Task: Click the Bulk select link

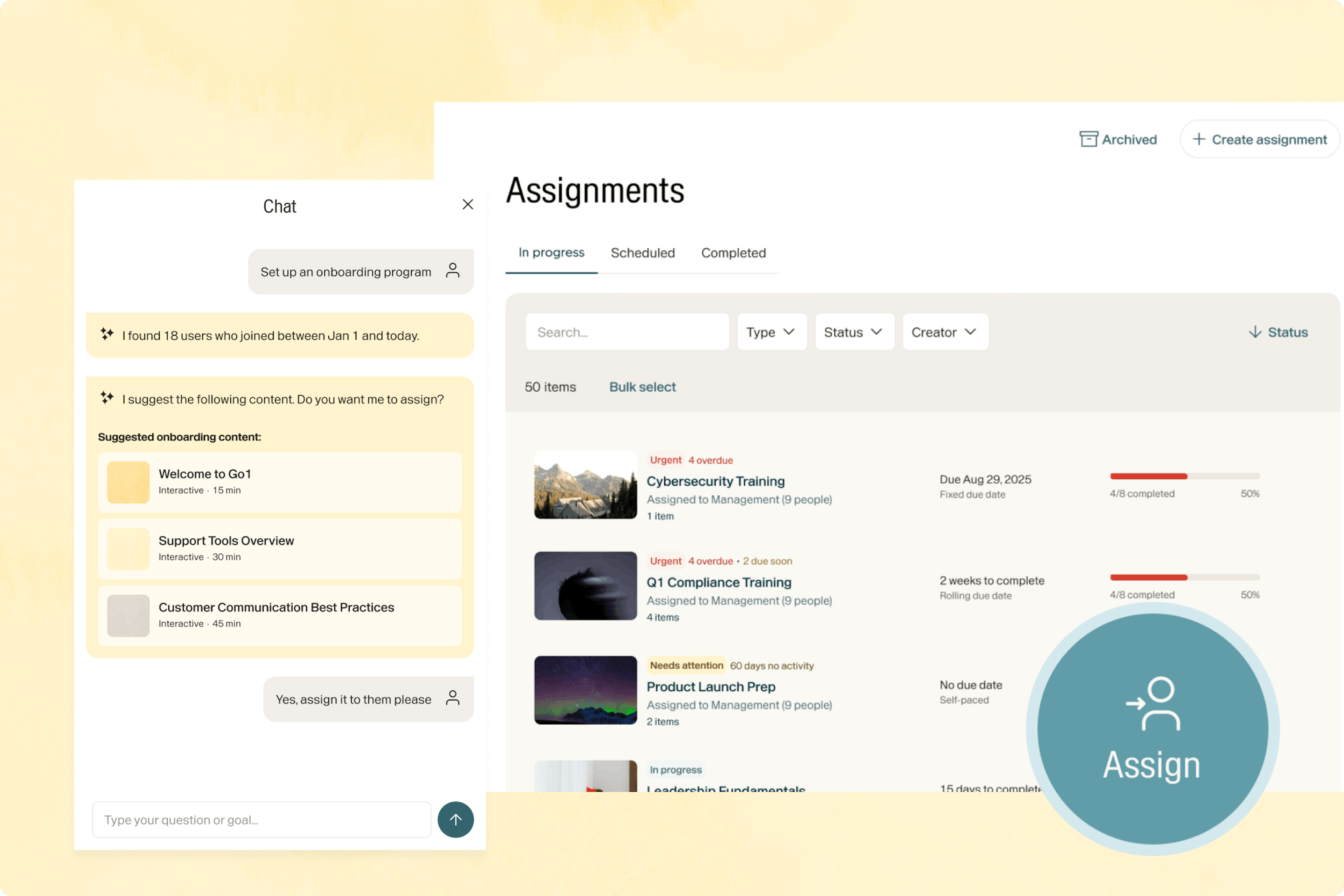Action: [642, 387]
